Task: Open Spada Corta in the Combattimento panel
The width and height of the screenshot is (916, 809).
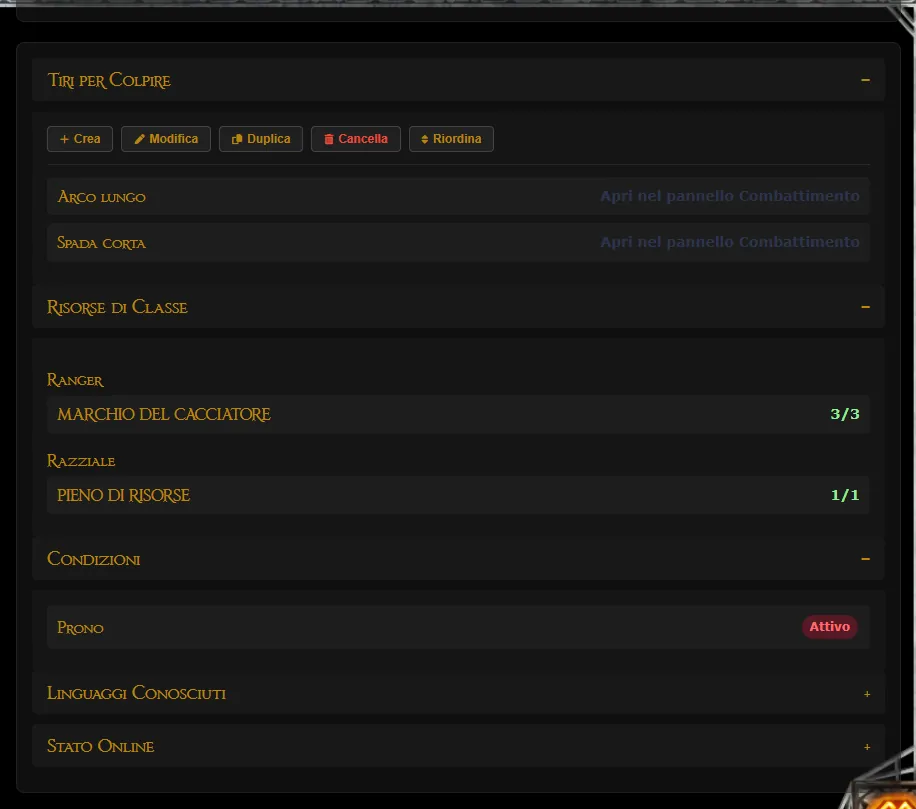Action: point(730,242)
